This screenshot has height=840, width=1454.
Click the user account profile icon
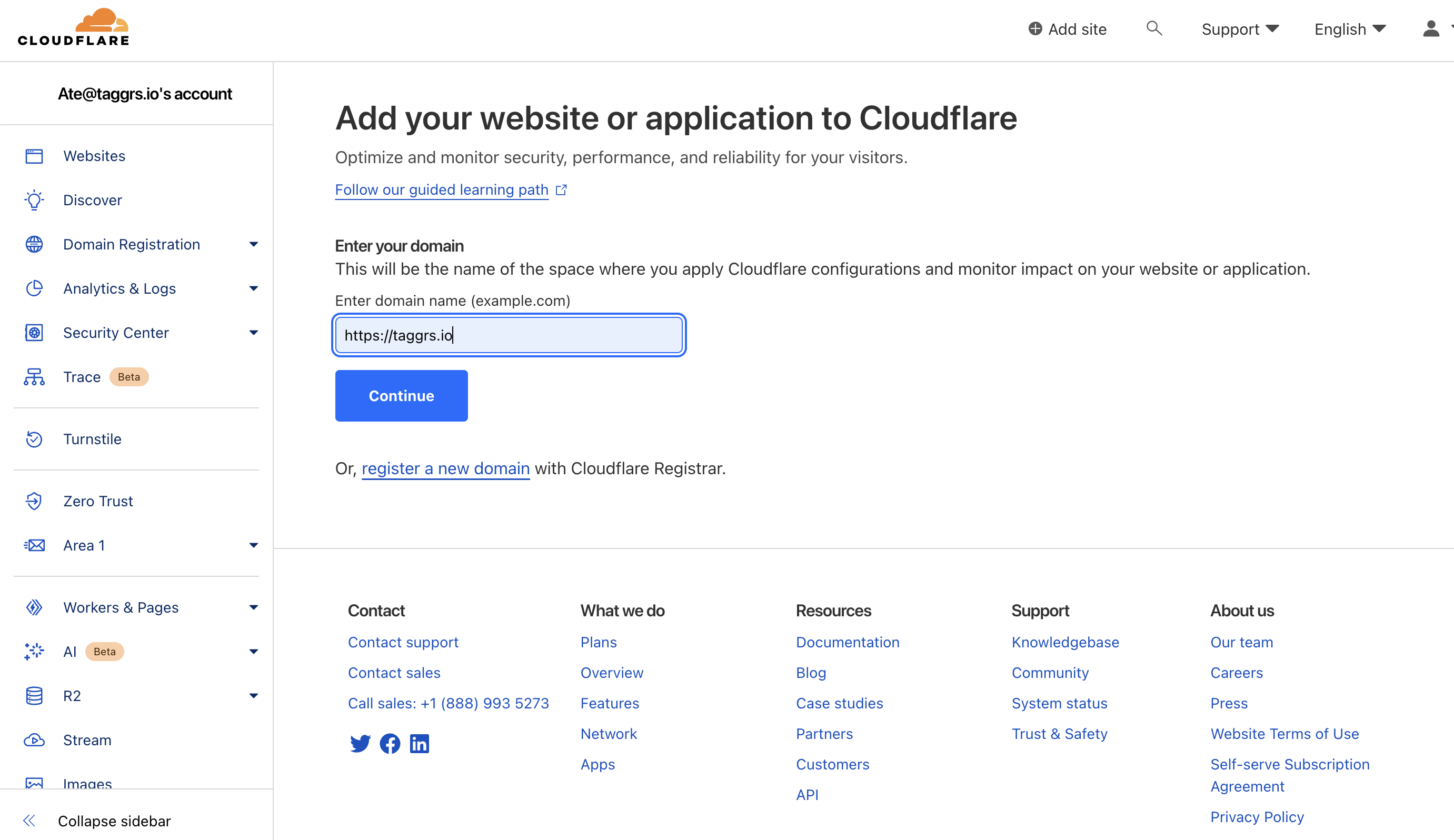point(1431,29)
